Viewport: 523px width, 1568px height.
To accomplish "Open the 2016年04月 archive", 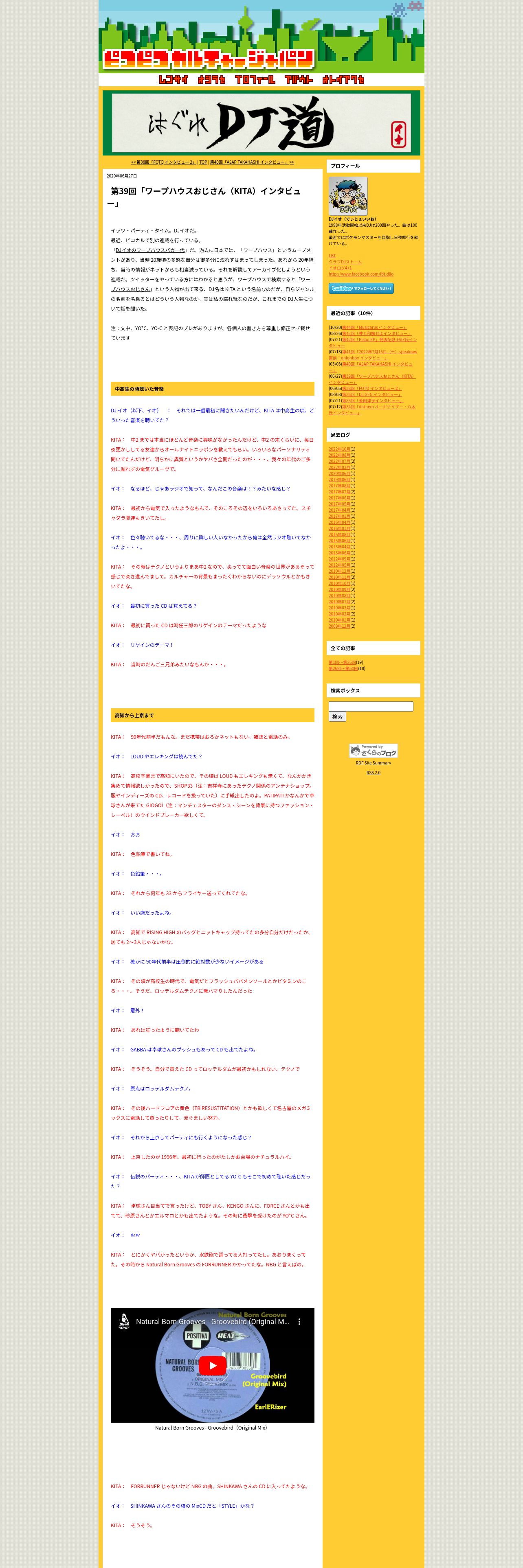I will click(x=339, y=522).
